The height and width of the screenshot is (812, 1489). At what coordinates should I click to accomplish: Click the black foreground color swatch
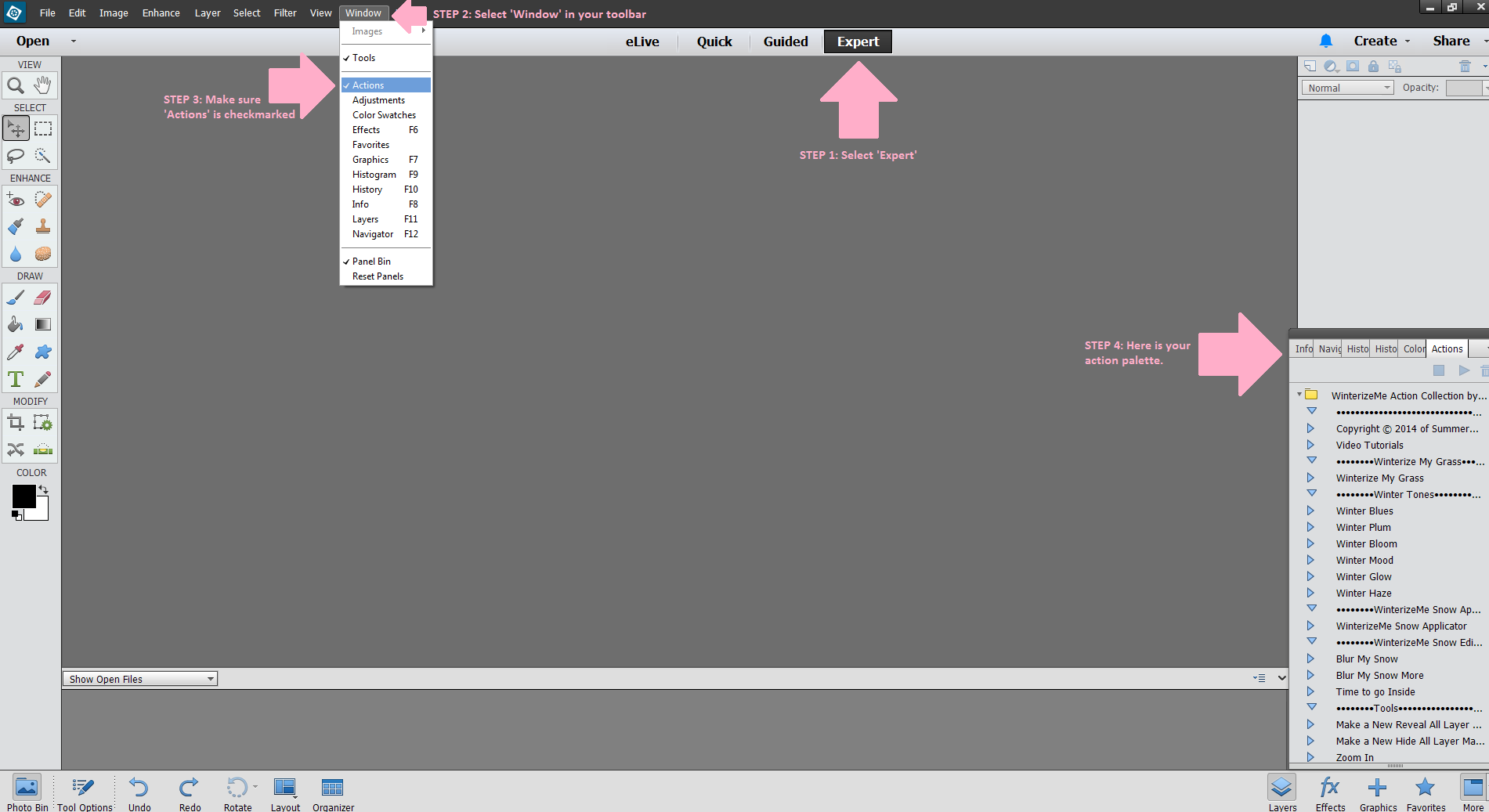[x=23, y=496]
